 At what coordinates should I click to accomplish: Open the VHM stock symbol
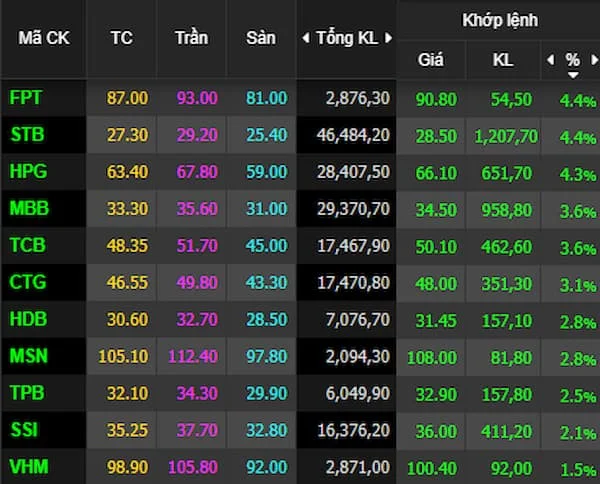[x=29, y=467]
